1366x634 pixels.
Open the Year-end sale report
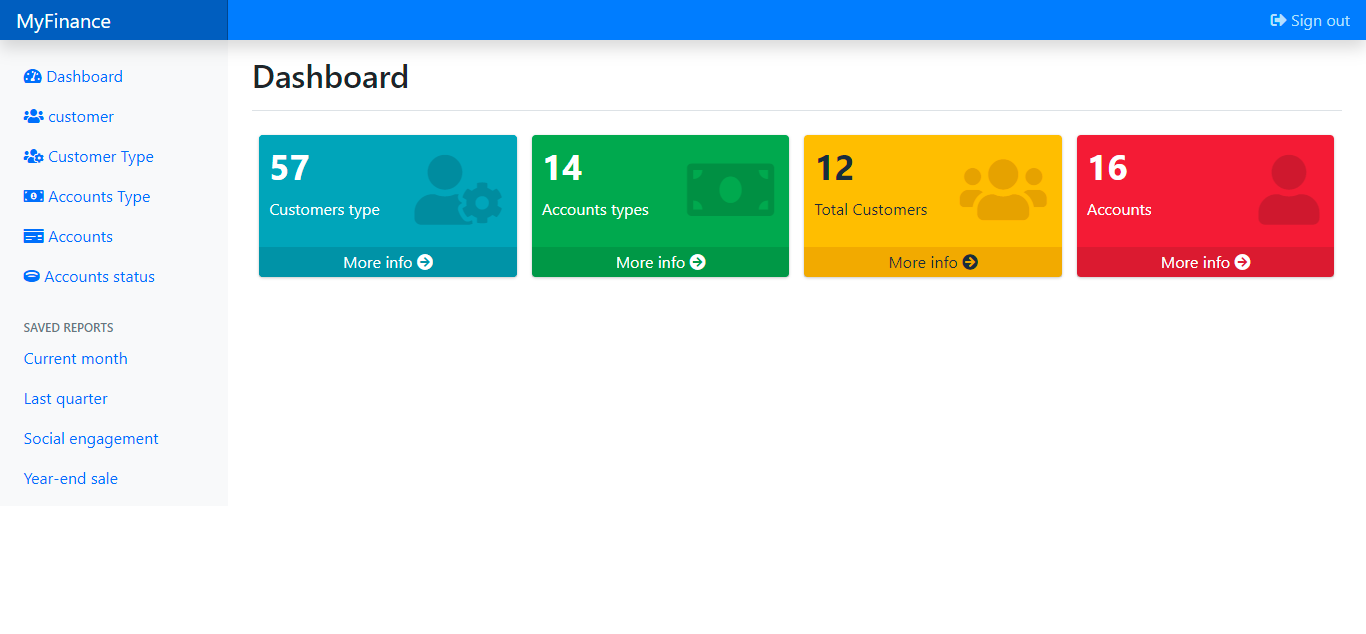click(70, 478)
